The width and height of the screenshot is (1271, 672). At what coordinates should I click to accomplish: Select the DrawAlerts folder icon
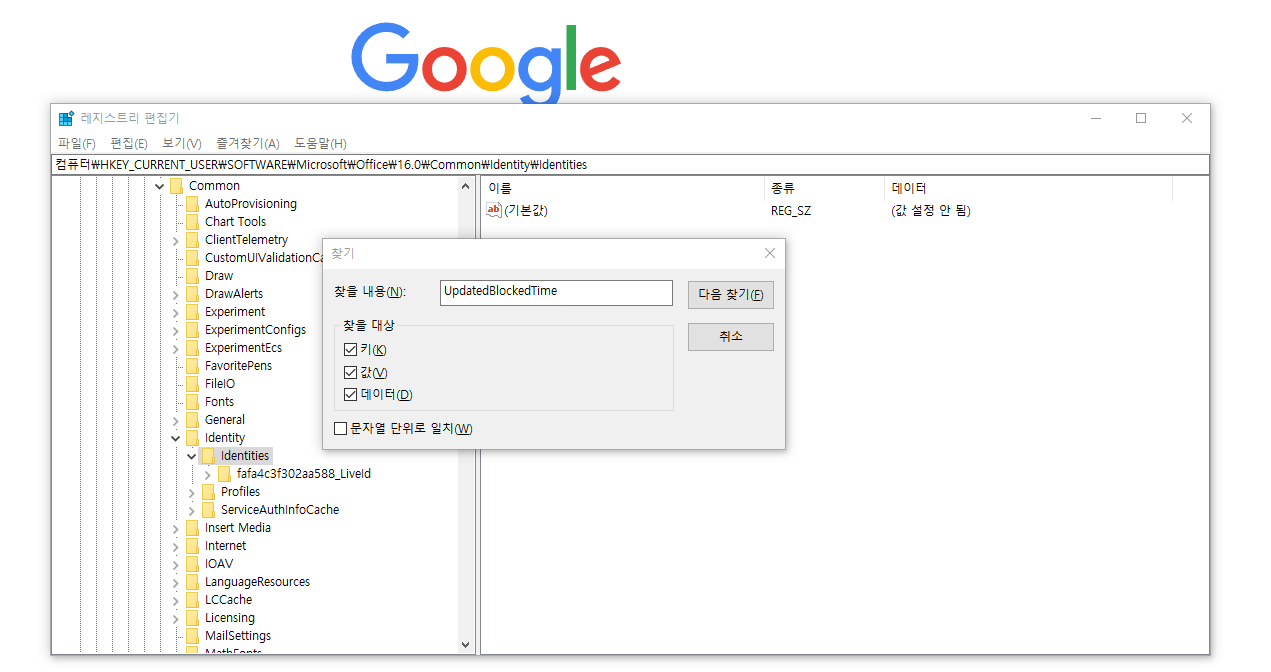coord(192,294)
